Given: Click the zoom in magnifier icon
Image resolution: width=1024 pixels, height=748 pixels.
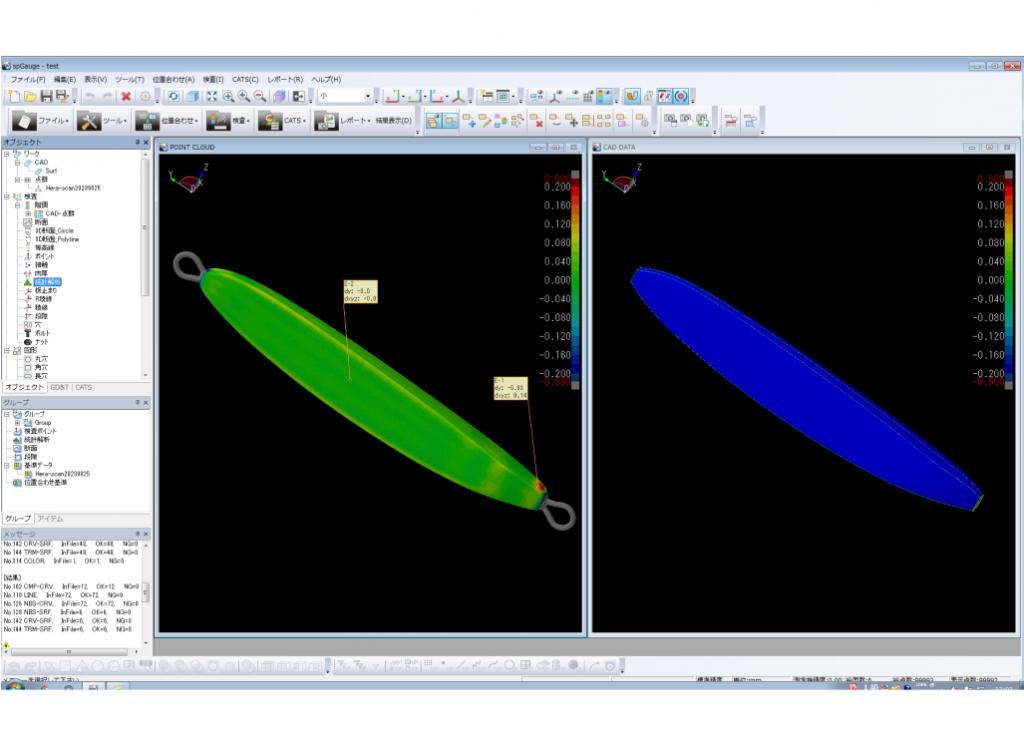Looking at the screenshot, I should (243, 96).
